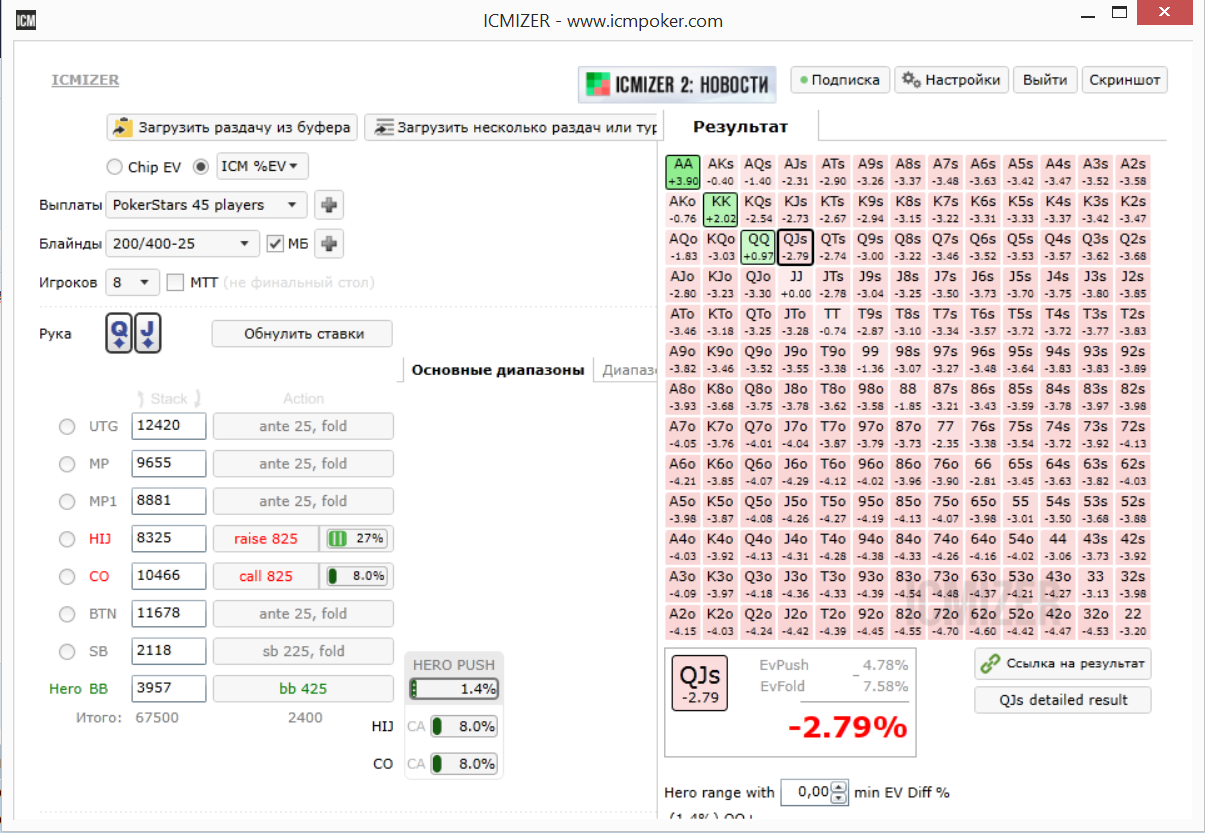
Task: Click the HIJ 27% raise range control
Action: 356,539
